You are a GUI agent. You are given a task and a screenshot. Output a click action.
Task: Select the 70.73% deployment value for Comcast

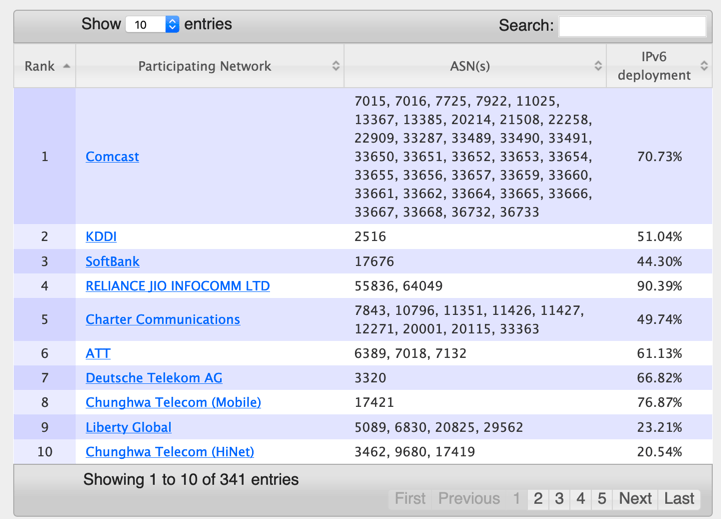(x=659, y=157)
